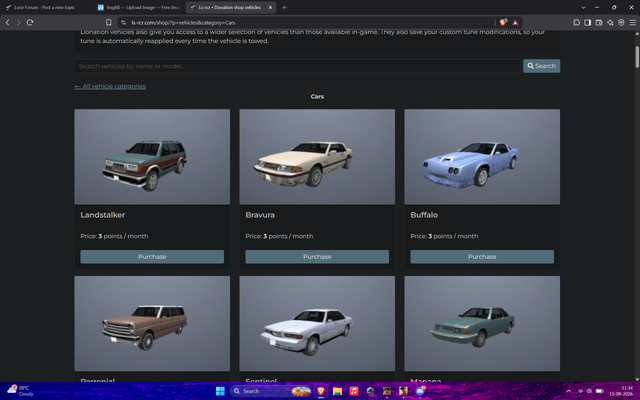640x400 pixels.
Task: Click the Search button
Action: [x=541, y=66]
